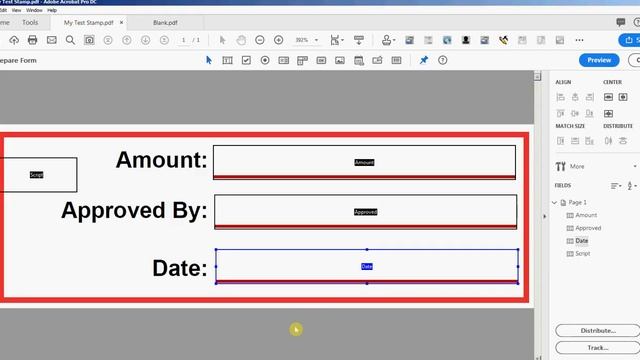This screenshot has width=640, height=360.
Task: Click the page number input box
Action: (x=184, y=40)
